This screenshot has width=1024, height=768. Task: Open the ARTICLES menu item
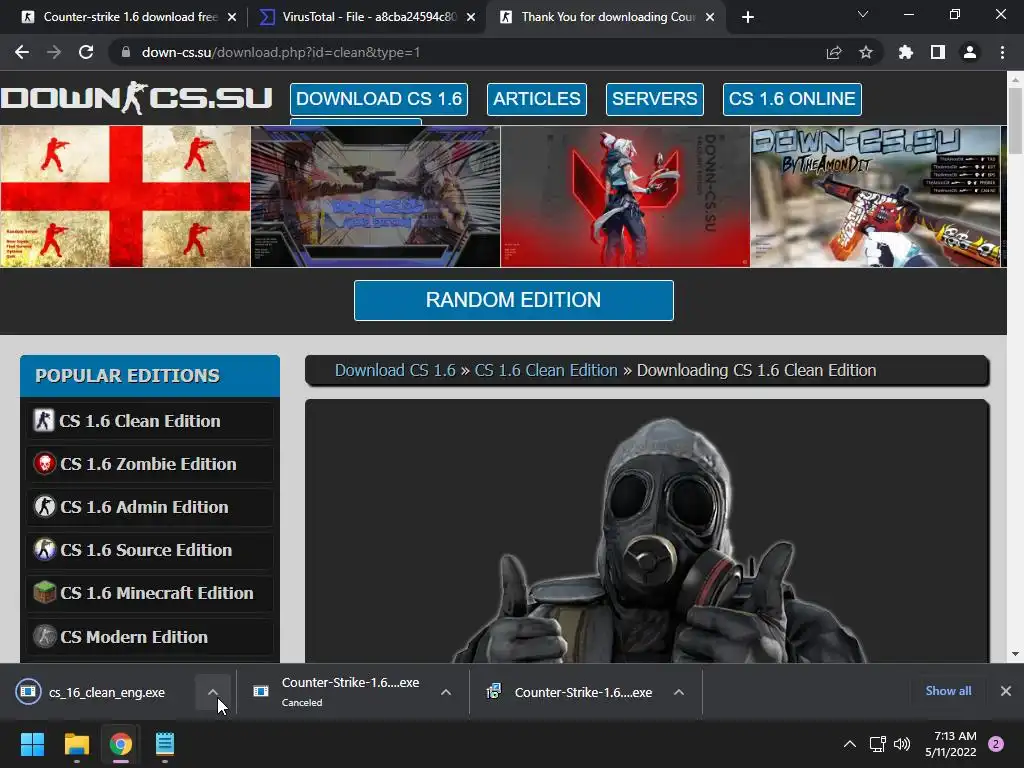(x=537, y=99)
